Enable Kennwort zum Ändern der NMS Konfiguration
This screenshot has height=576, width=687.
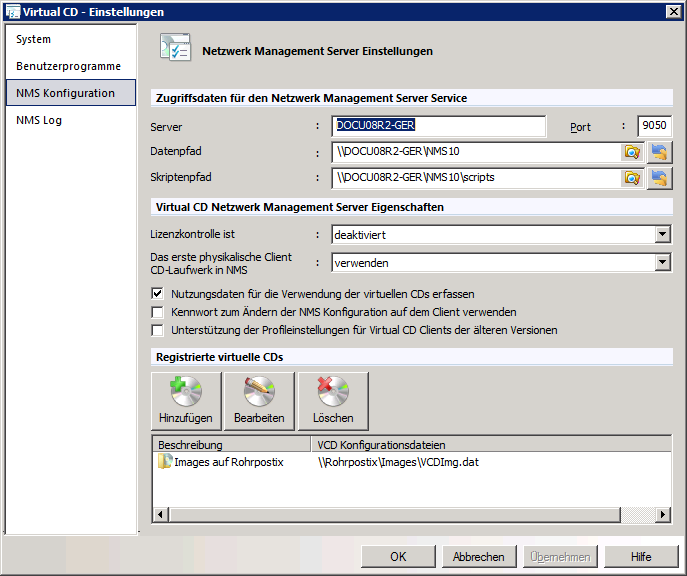tap(157, 312)
